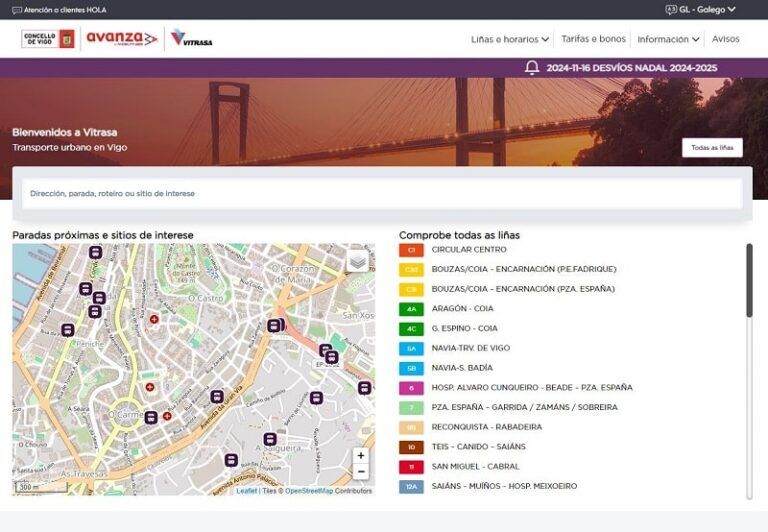Click the lines list scrollbar thumb
Image resolution: width=768 pixels, height=532 pixels.
pyautogui.click(x=749, y=280)
